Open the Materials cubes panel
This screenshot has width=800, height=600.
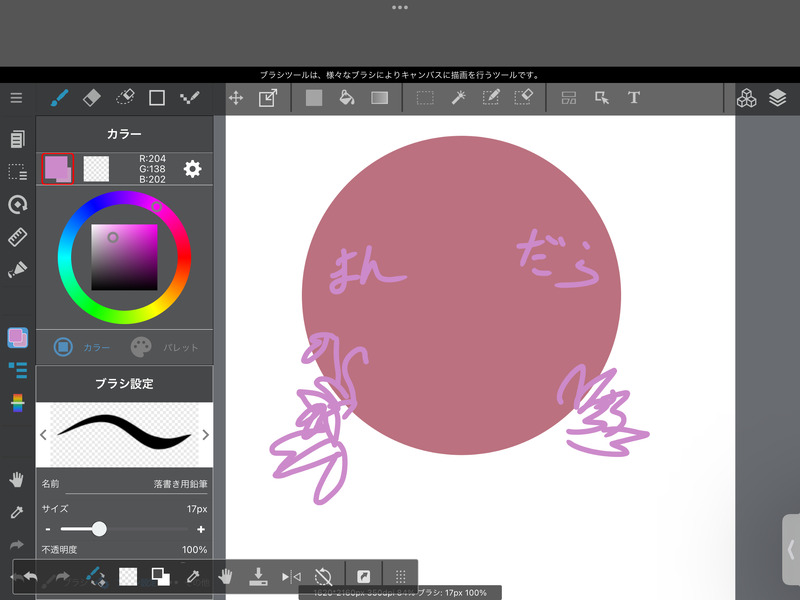click(746, 97)
